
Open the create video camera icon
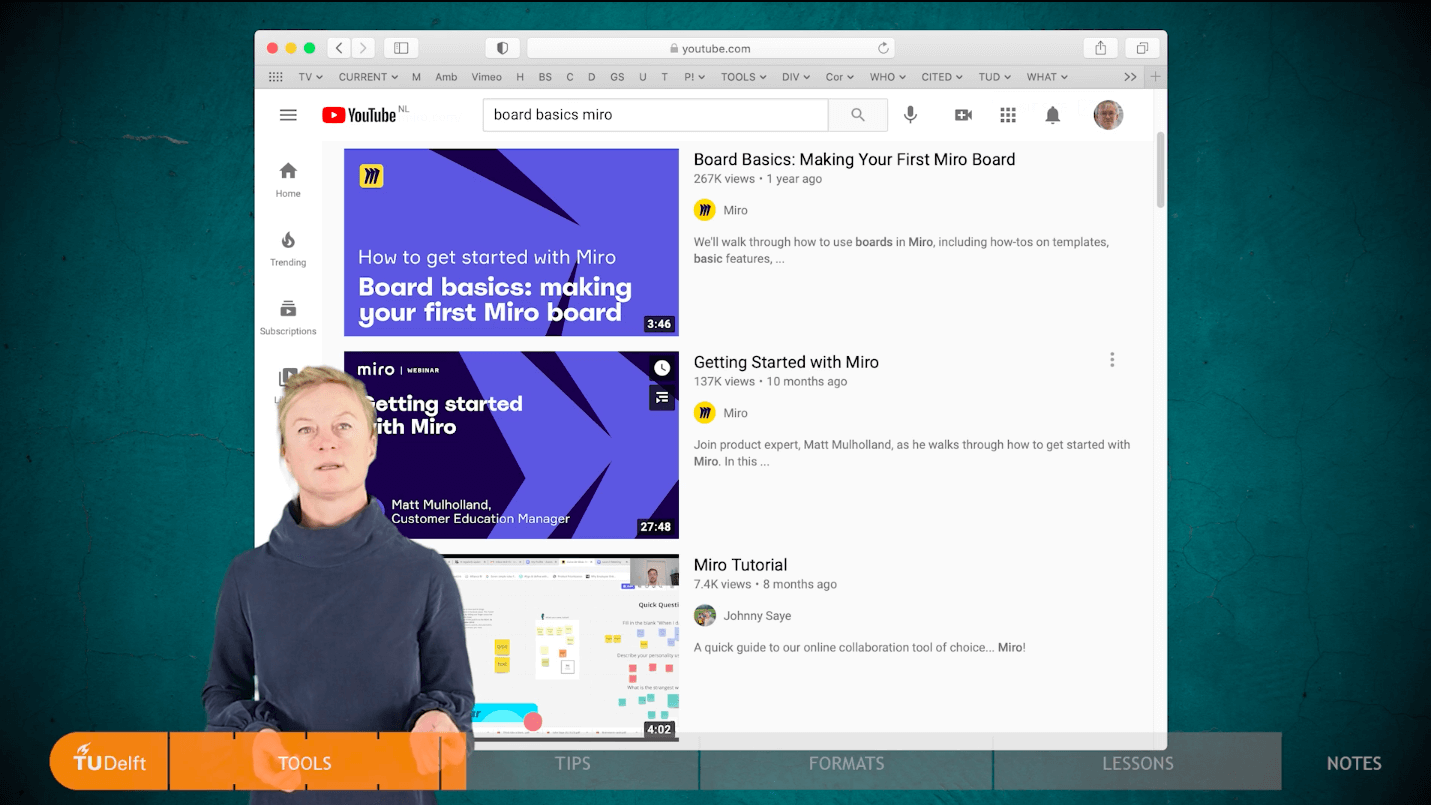(x=963, y=115)
